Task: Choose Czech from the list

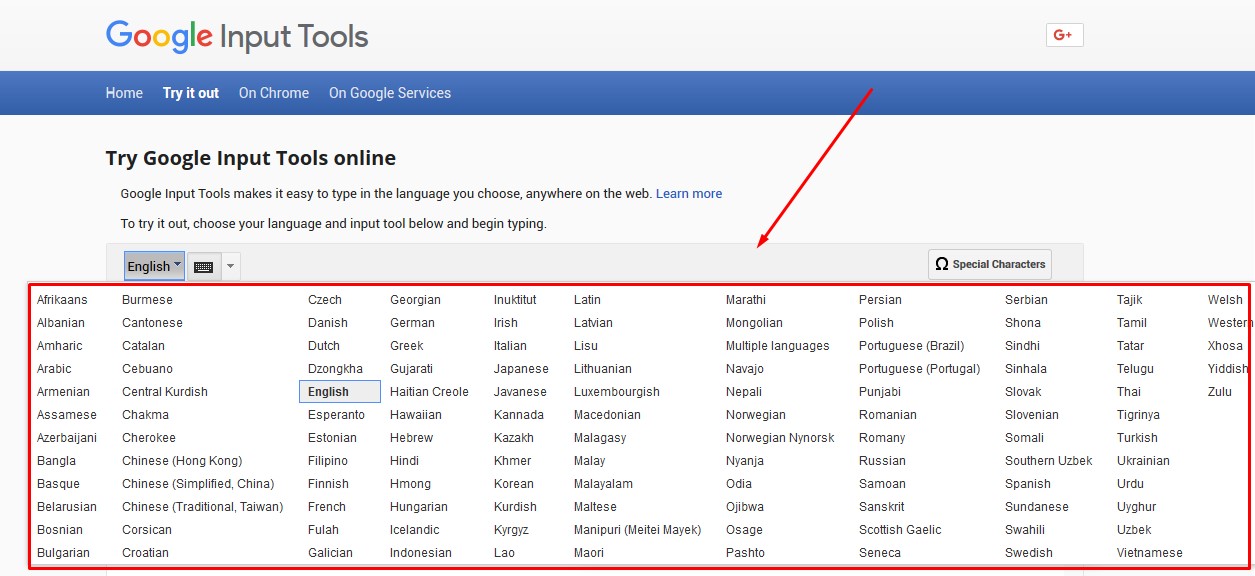Action: 325,300
